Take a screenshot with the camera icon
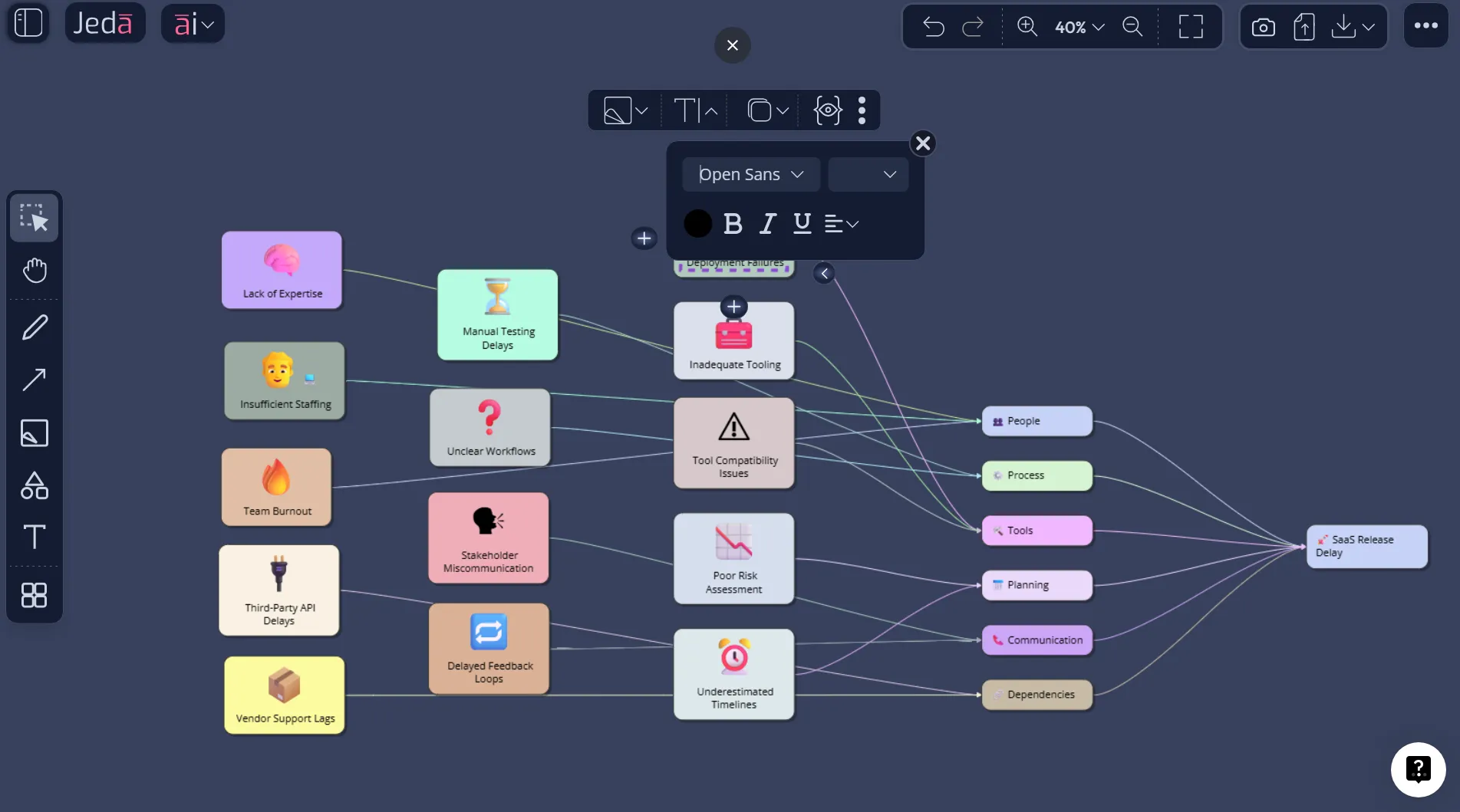 (1263, 26)
